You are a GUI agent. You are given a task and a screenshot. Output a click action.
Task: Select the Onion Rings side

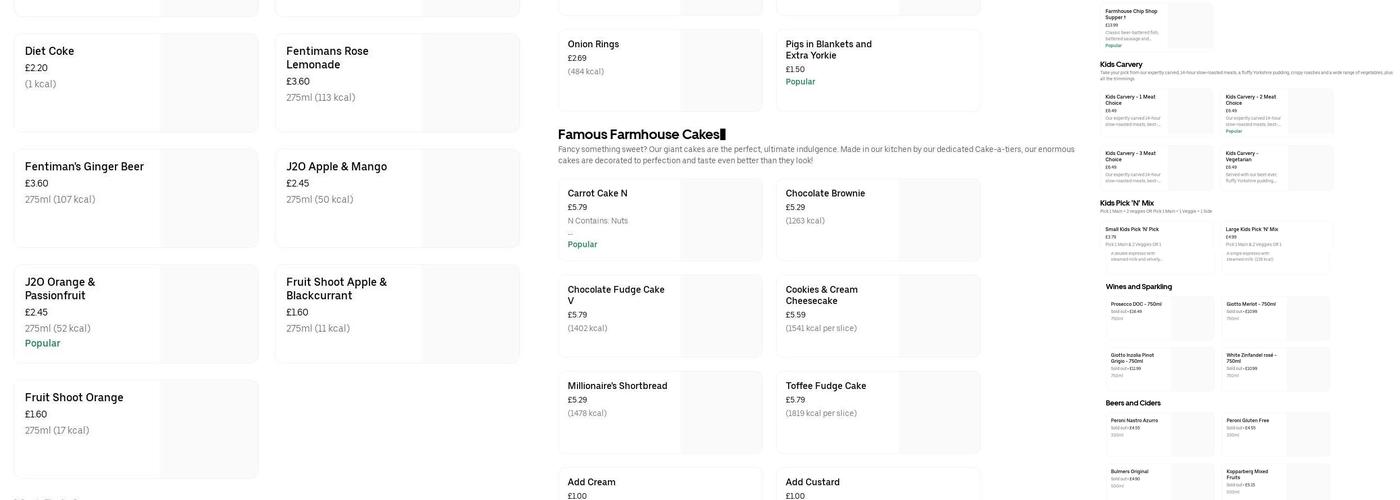coord(659,70)
